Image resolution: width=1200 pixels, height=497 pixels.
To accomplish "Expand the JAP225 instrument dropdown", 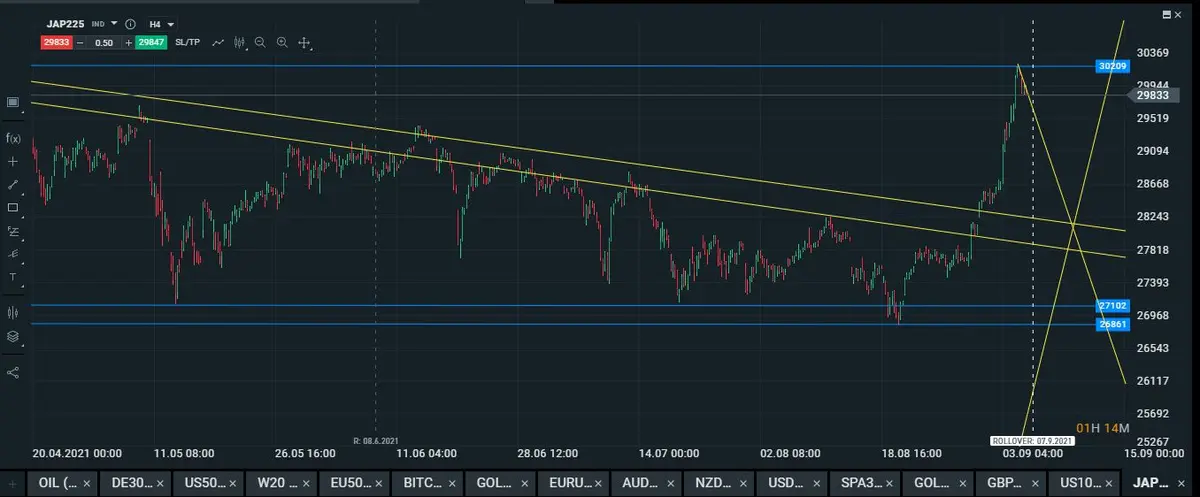I will 113,23.
